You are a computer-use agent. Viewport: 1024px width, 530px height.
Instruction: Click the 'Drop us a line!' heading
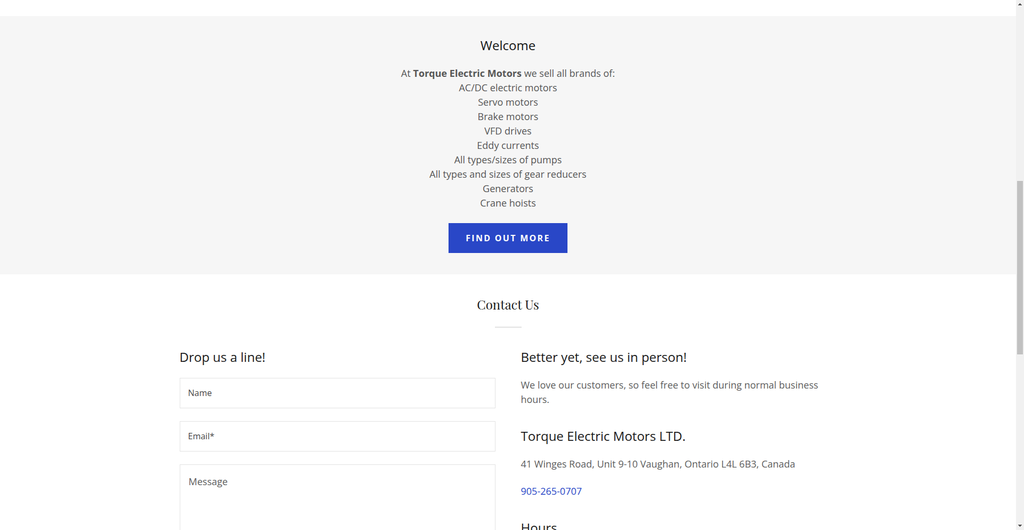tap(222, 358)
